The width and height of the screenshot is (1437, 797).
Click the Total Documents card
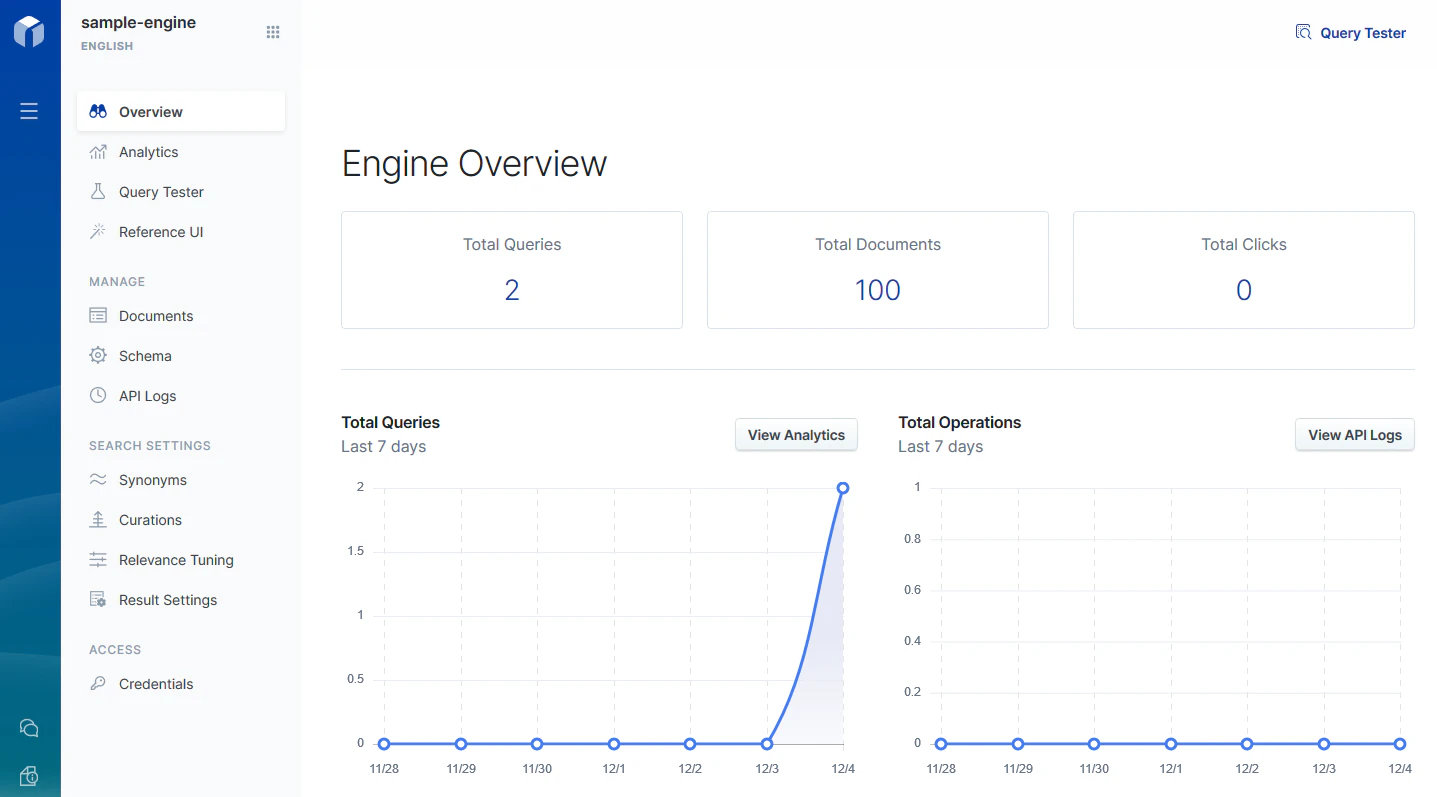[x=878, y=270]
